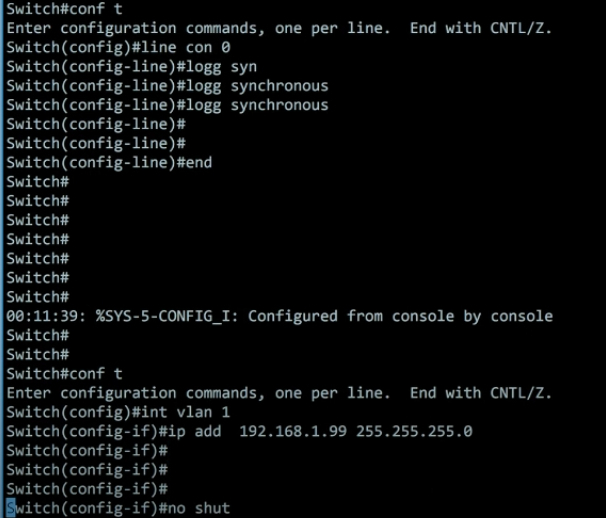Viewport: 606px width, 518px height.
Task: Select the "int vlan 1" command
Action: tap(186, 412)
